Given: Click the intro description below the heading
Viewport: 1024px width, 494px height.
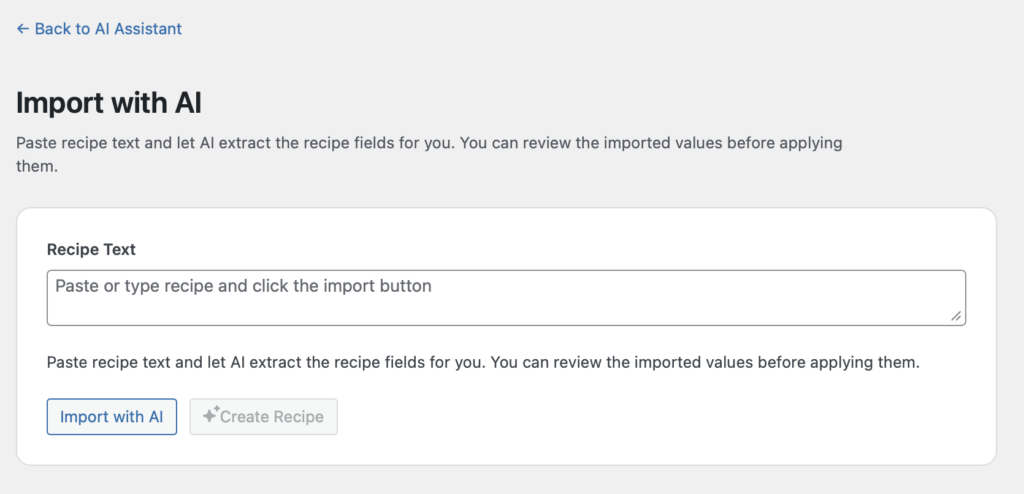Looking at the screenshot, I should 429,155.
